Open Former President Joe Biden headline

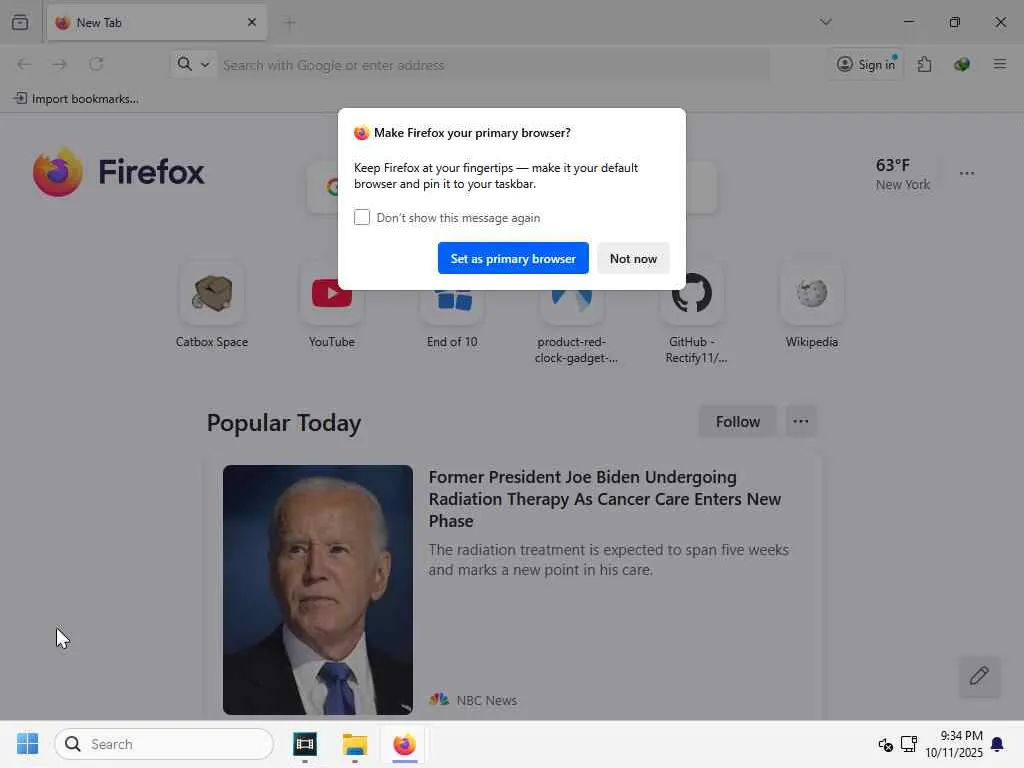605,499
